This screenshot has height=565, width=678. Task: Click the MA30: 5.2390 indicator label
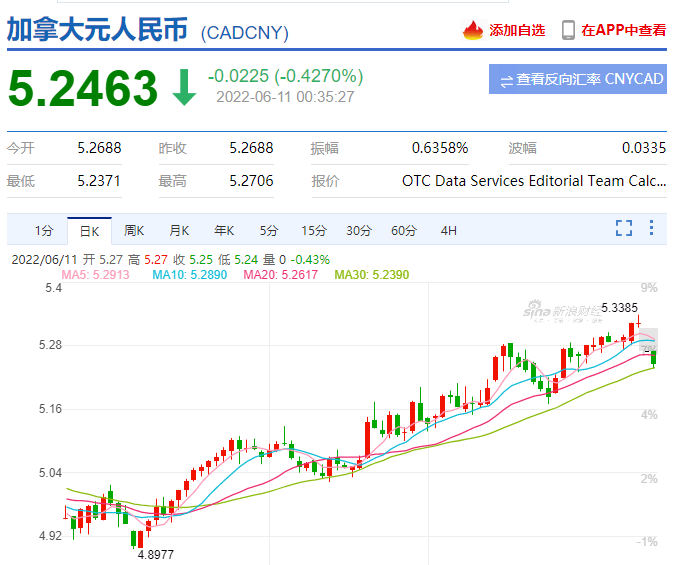tap(372, 275)
